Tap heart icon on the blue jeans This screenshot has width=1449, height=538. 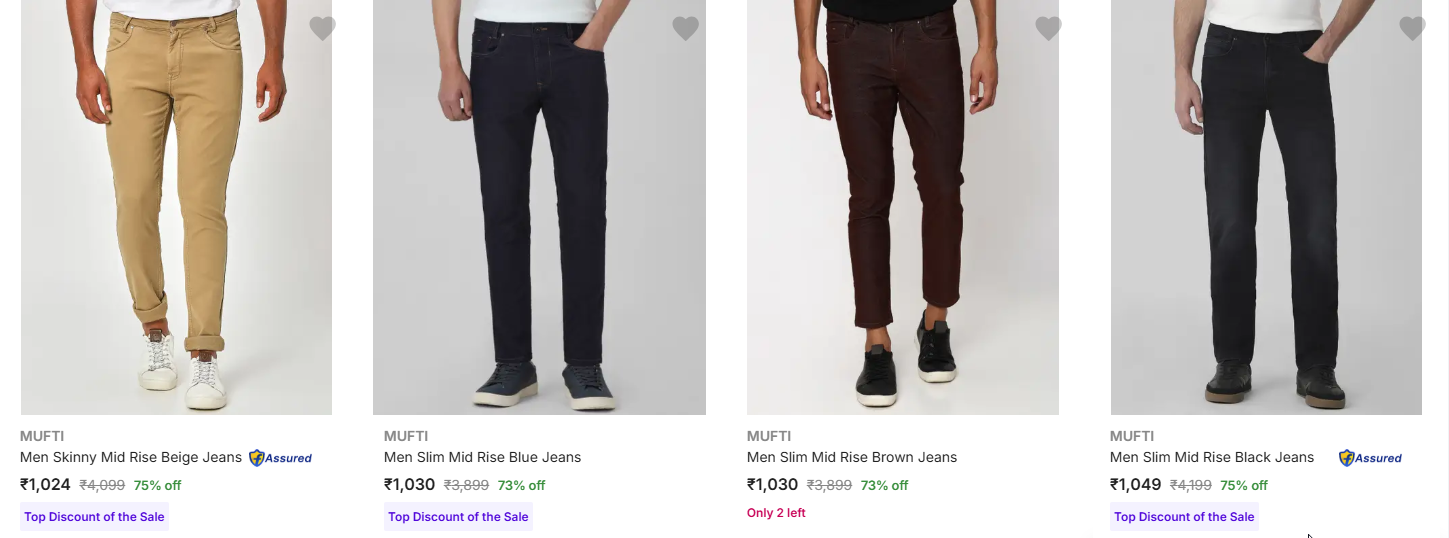click(685, 29)
